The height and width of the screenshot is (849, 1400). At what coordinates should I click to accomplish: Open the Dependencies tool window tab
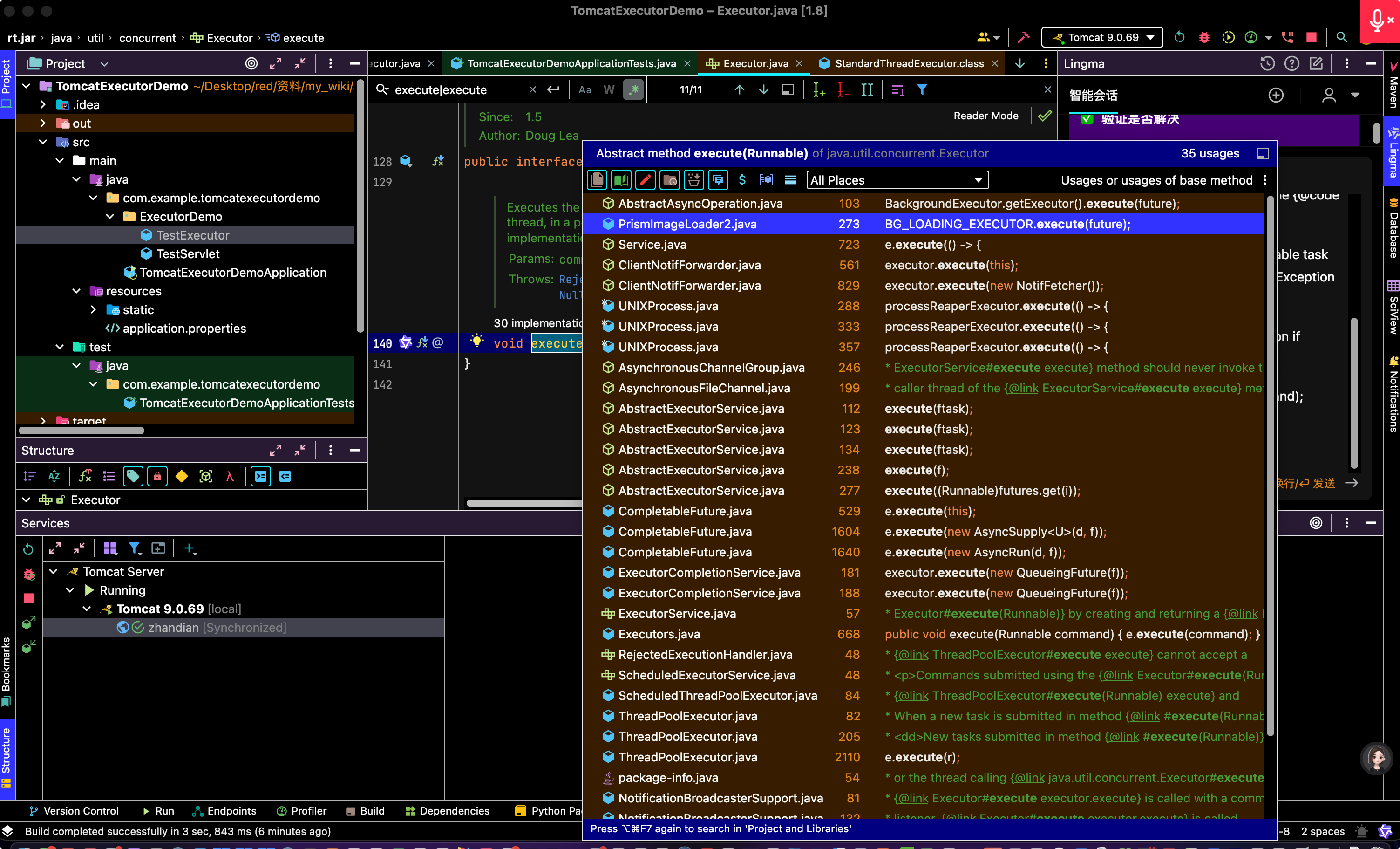point(447,811)
